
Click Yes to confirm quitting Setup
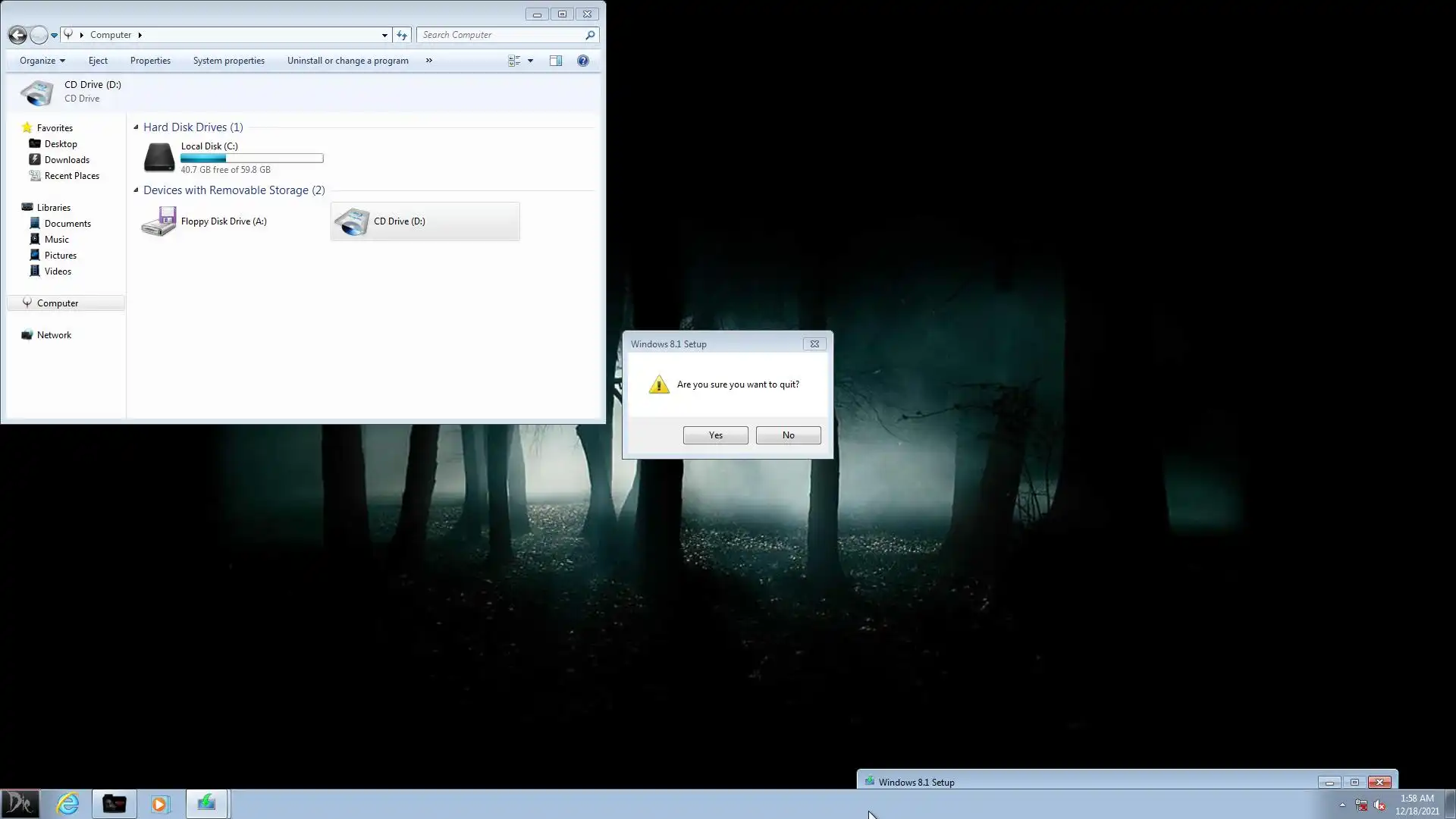pyautogui.click(x=715, y=435)
